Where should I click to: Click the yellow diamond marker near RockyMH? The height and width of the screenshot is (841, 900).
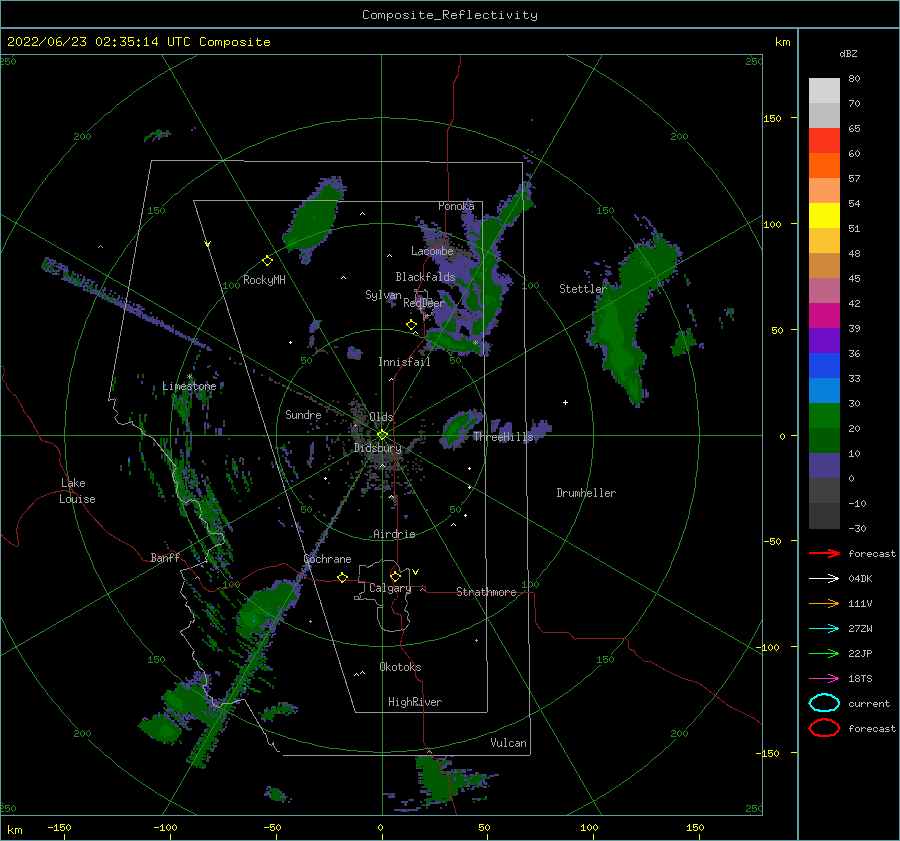[267, 261]
